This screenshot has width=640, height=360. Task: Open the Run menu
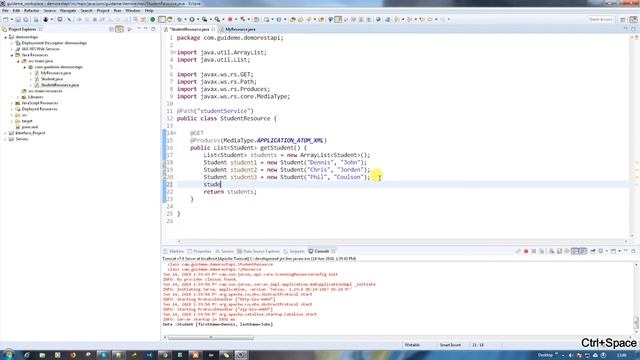(118, 11)
